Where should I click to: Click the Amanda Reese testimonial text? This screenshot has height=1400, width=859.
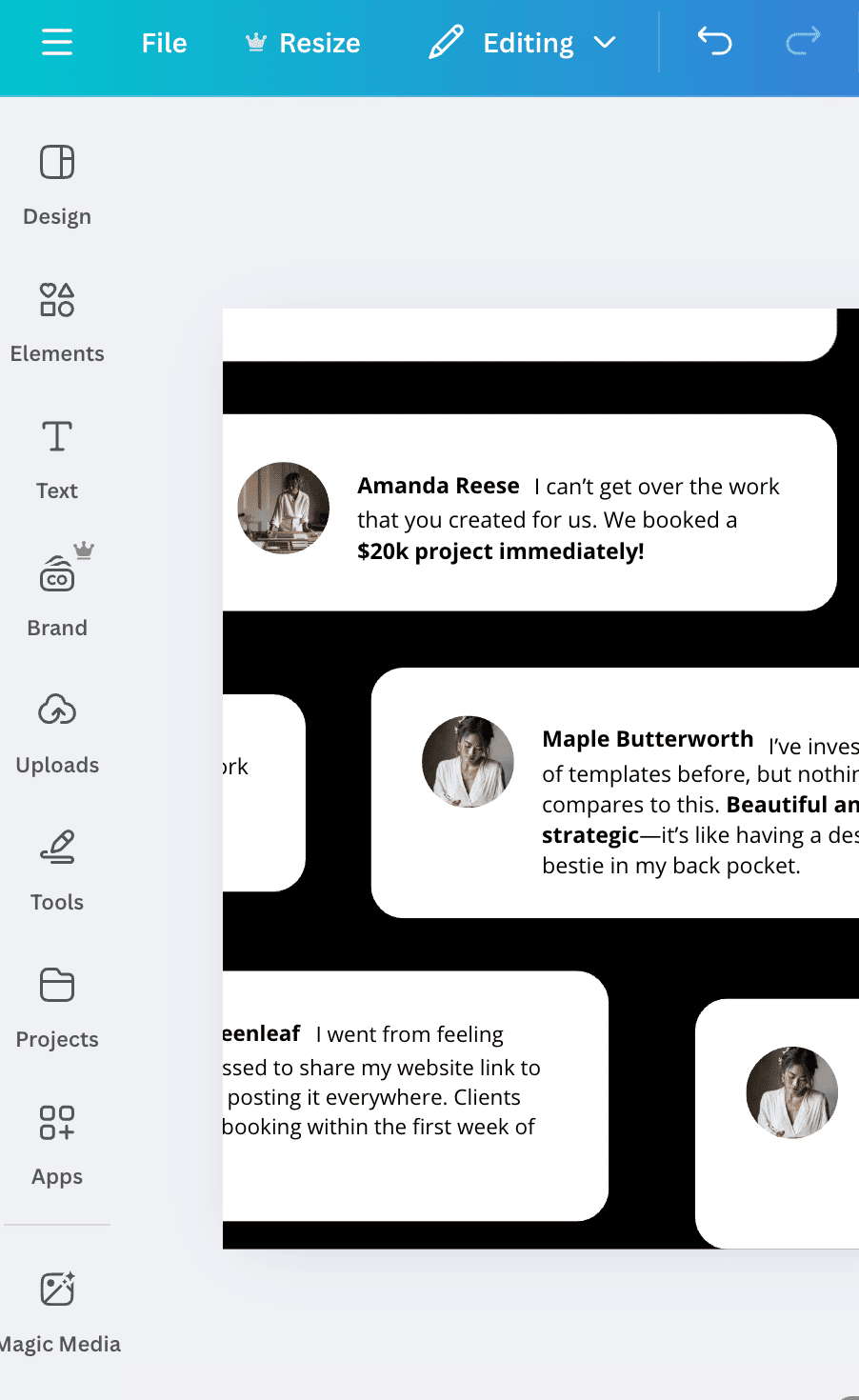point(568,519)
